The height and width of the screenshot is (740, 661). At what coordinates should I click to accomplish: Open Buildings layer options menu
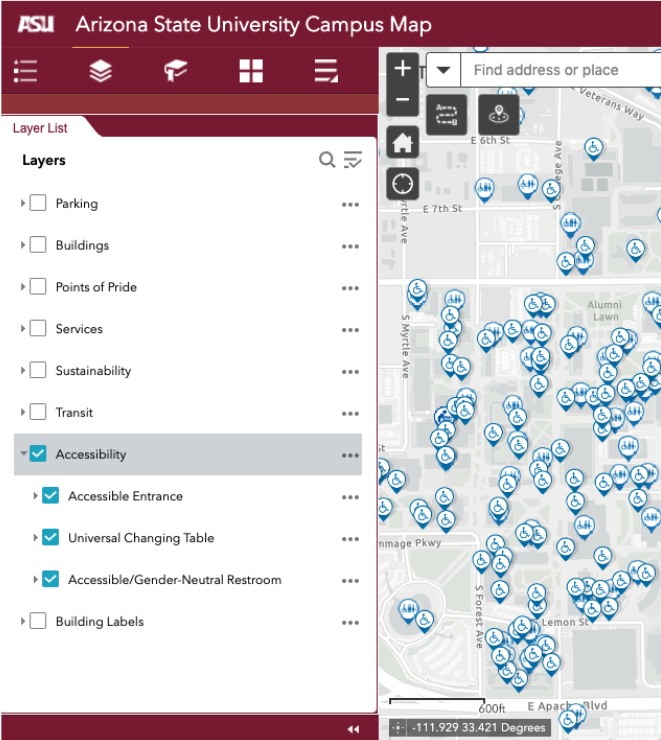pyautogui.click(x=350, y=246)
